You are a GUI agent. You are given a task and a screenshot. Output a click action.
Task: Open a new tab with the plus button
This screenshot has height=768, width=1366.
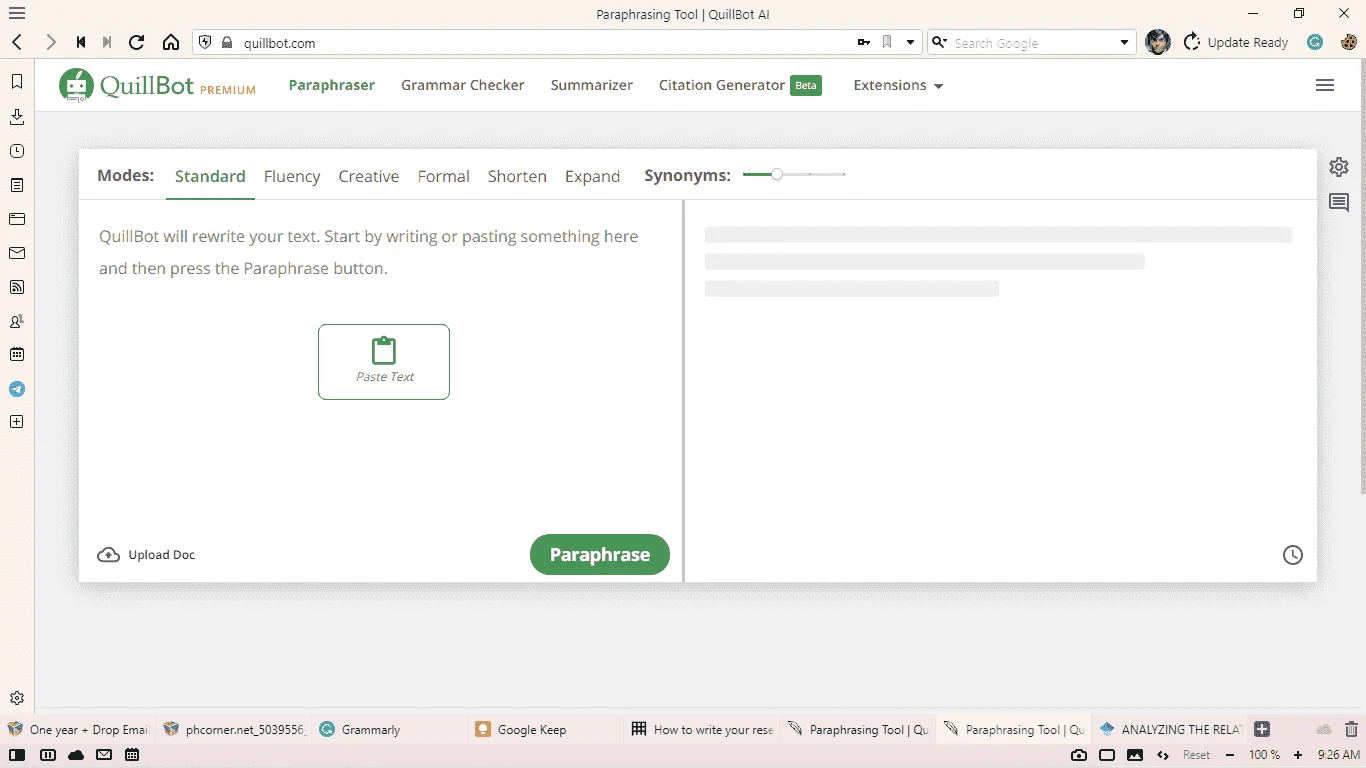[x=1262, y=729]
